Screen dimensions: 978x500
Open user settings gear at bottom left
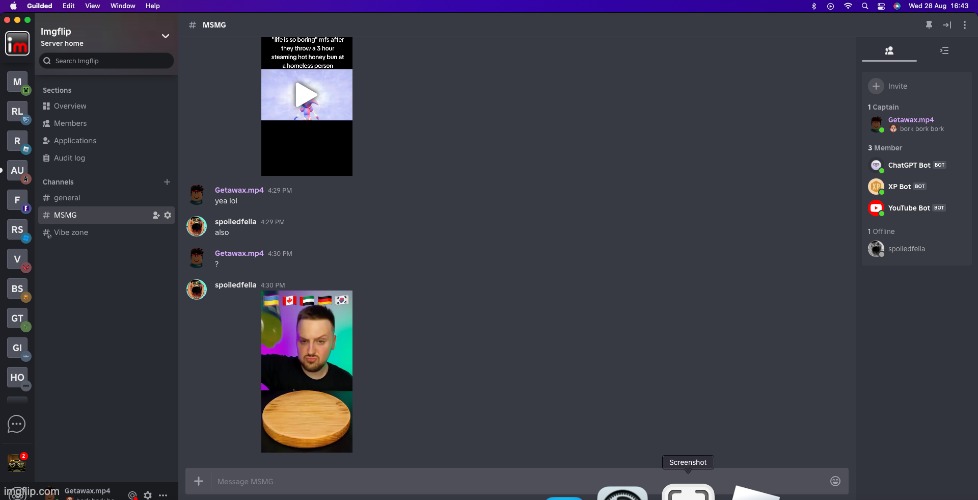(148, 495)
